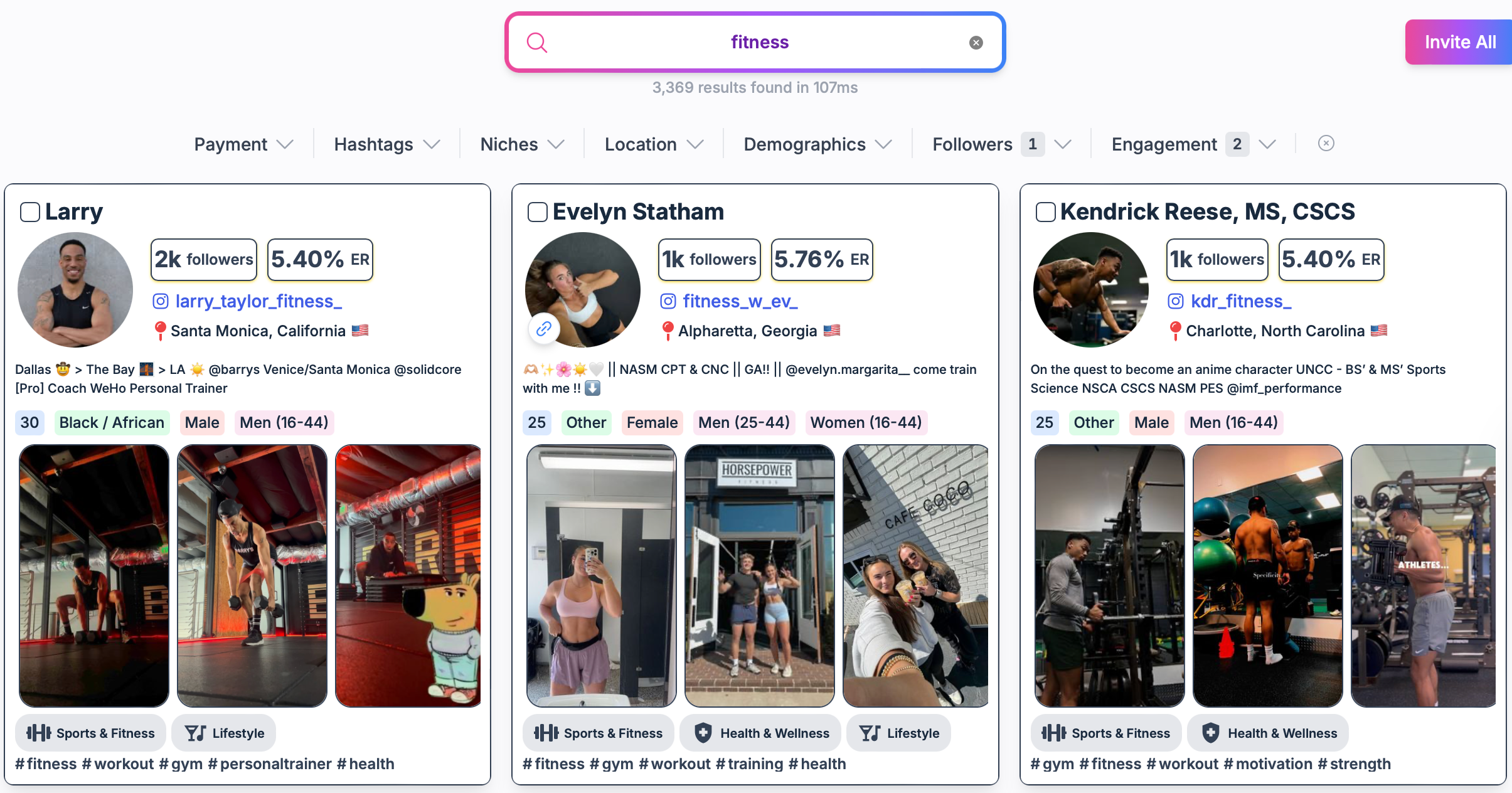Screen dimensions: 1512x793
Task: Expand the Payment filter dropdown
Action: pyautogui.click(x=244, y=144)
